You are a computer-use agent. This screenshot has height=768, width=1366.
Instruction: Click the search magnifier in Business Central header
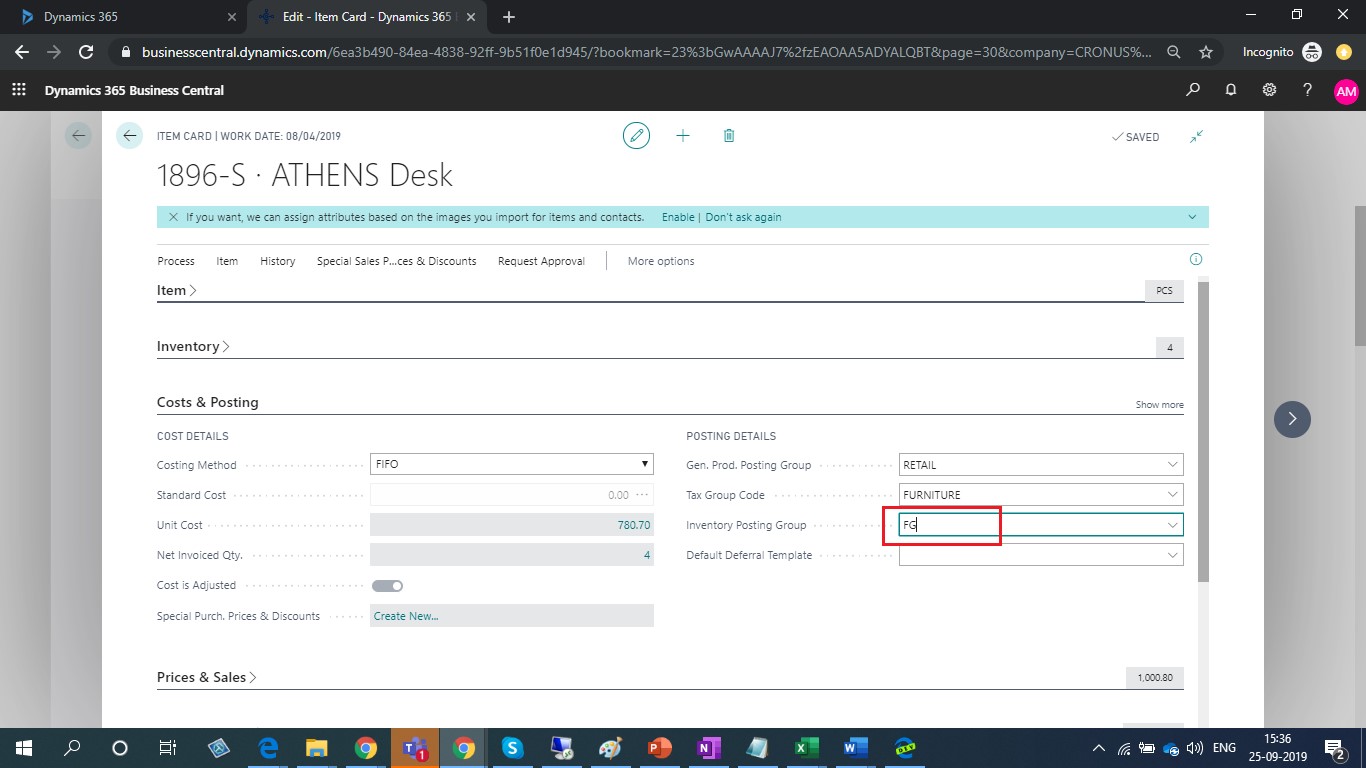pos(1193,90)
